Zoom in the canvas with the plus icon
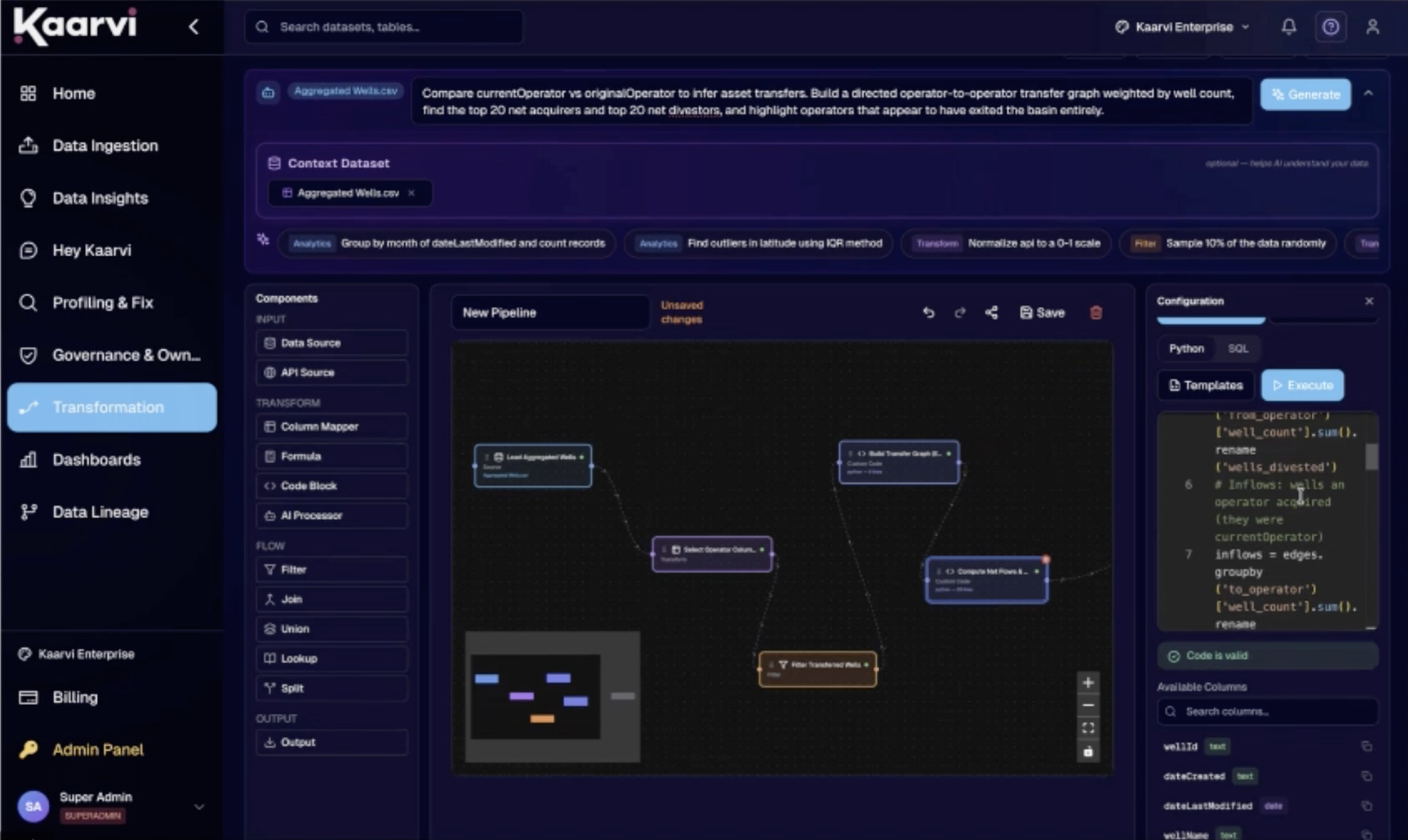 pyautogui.click(x=1088, y=683)
